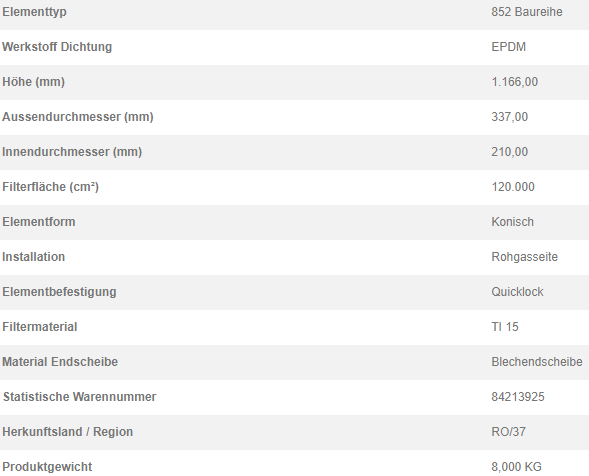
Task: Click the Aussendurchmesser (mm) label
Action: click(x=78, y=117)
